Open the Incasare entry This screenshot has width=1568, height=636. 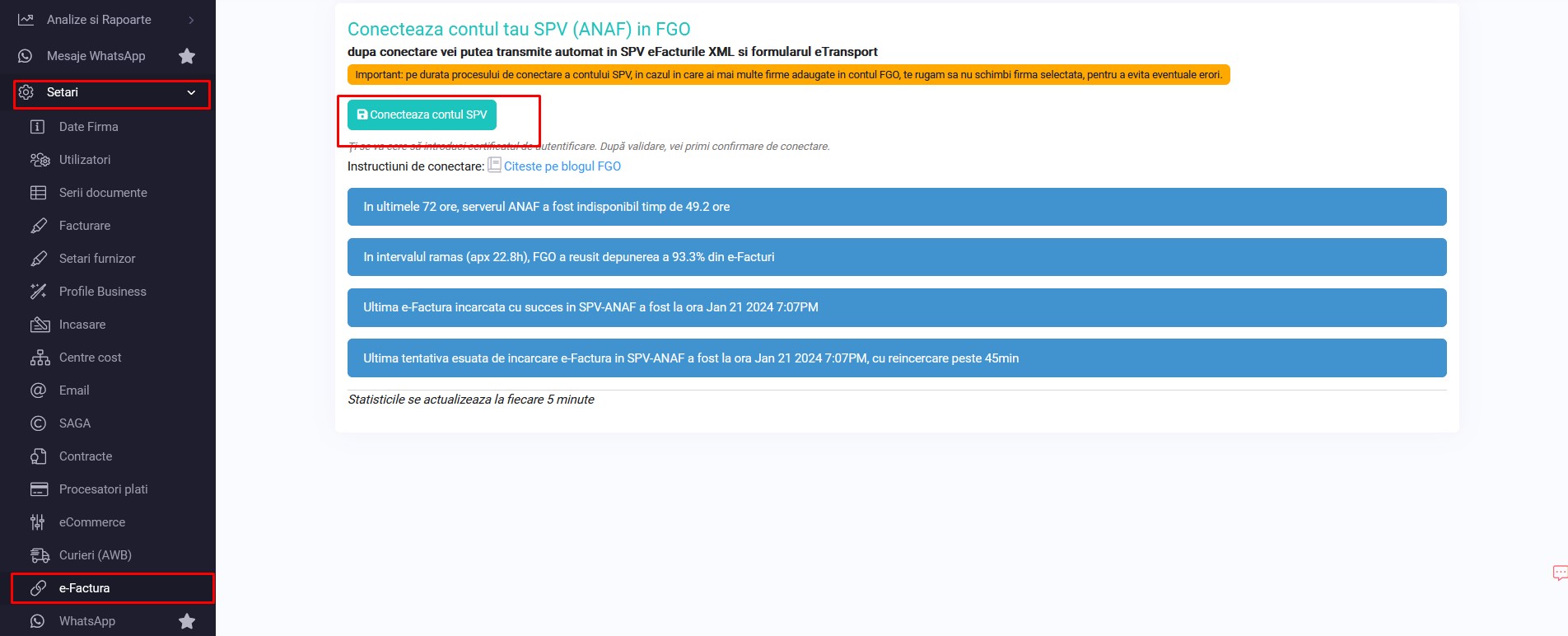(x=82, y=325)
